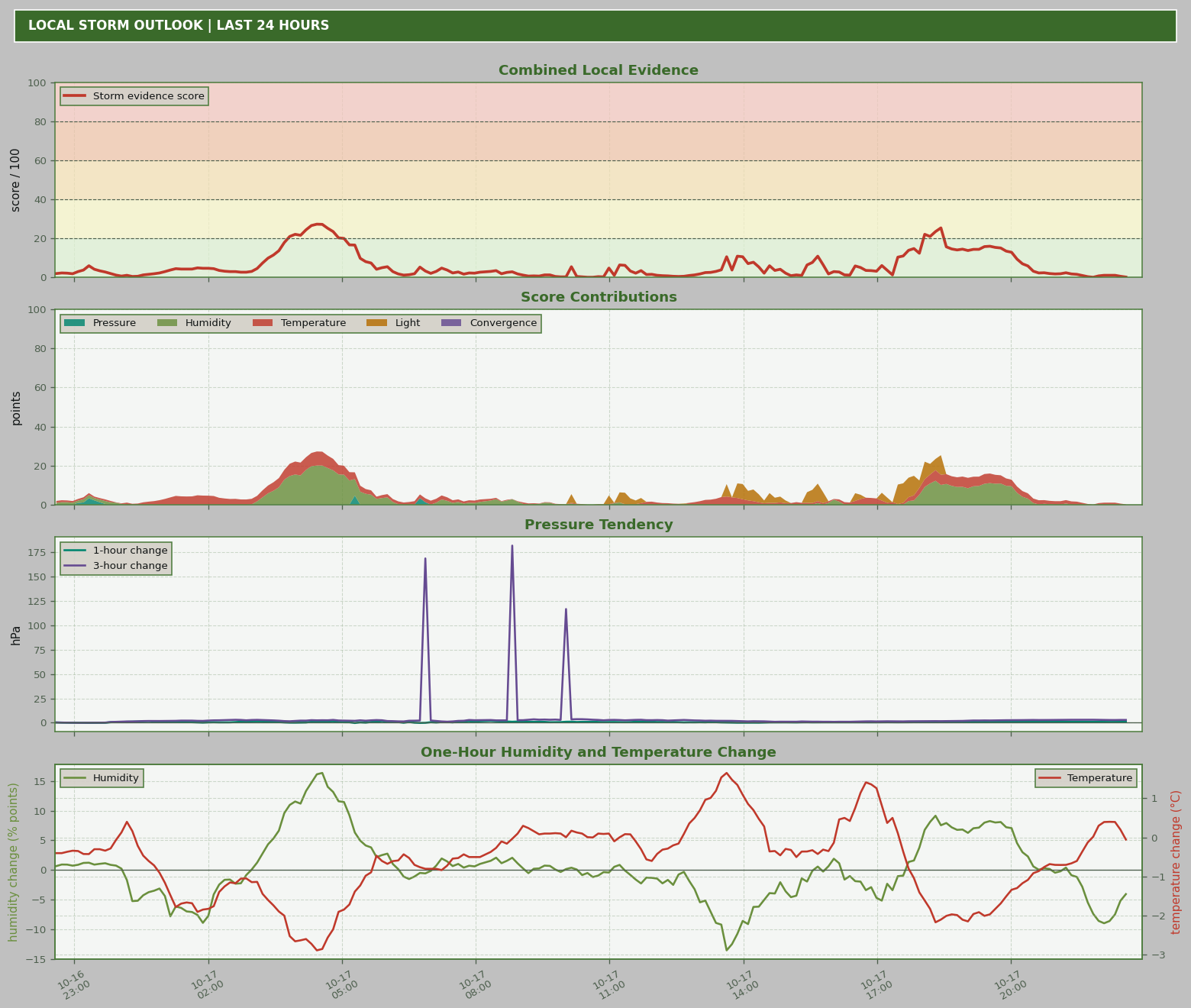Click the tallest 3-hour pressure spike peak
The width and height of the screenshot is (1191, 1008).
point(512,546)
